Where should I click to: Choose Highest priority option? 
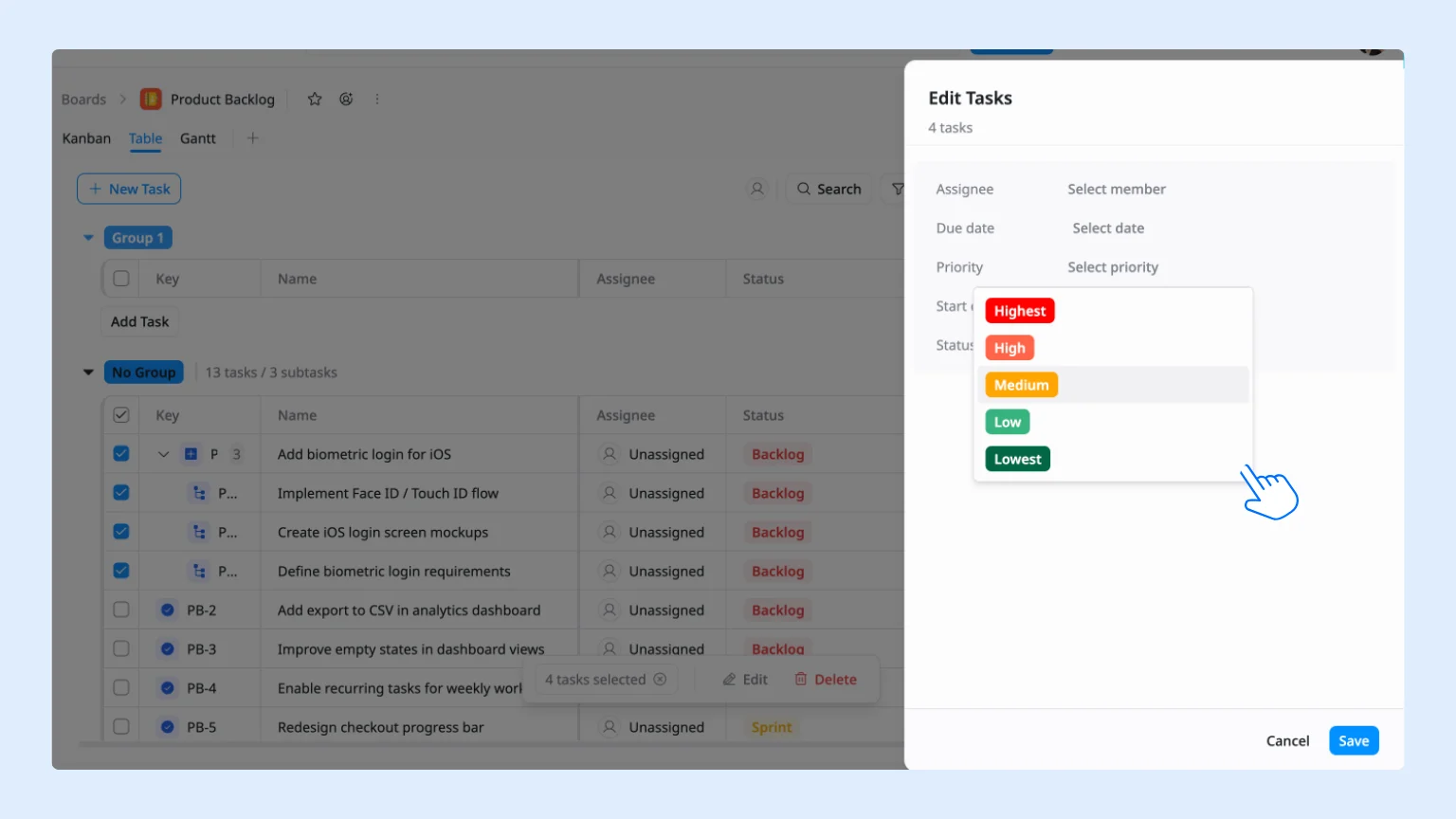coord(1020,311)
